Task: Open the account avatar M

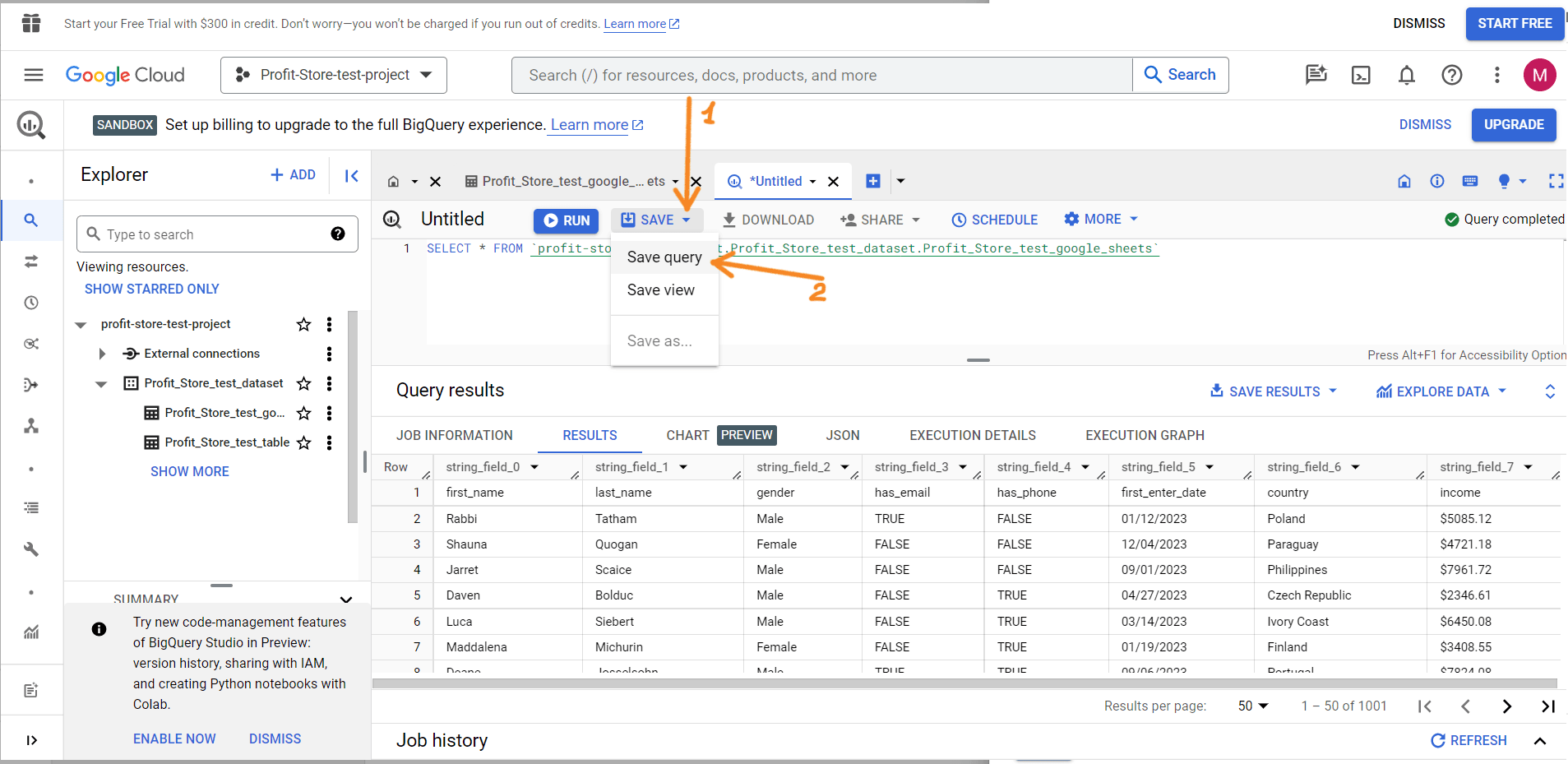Action: [x=1540, y=75]
